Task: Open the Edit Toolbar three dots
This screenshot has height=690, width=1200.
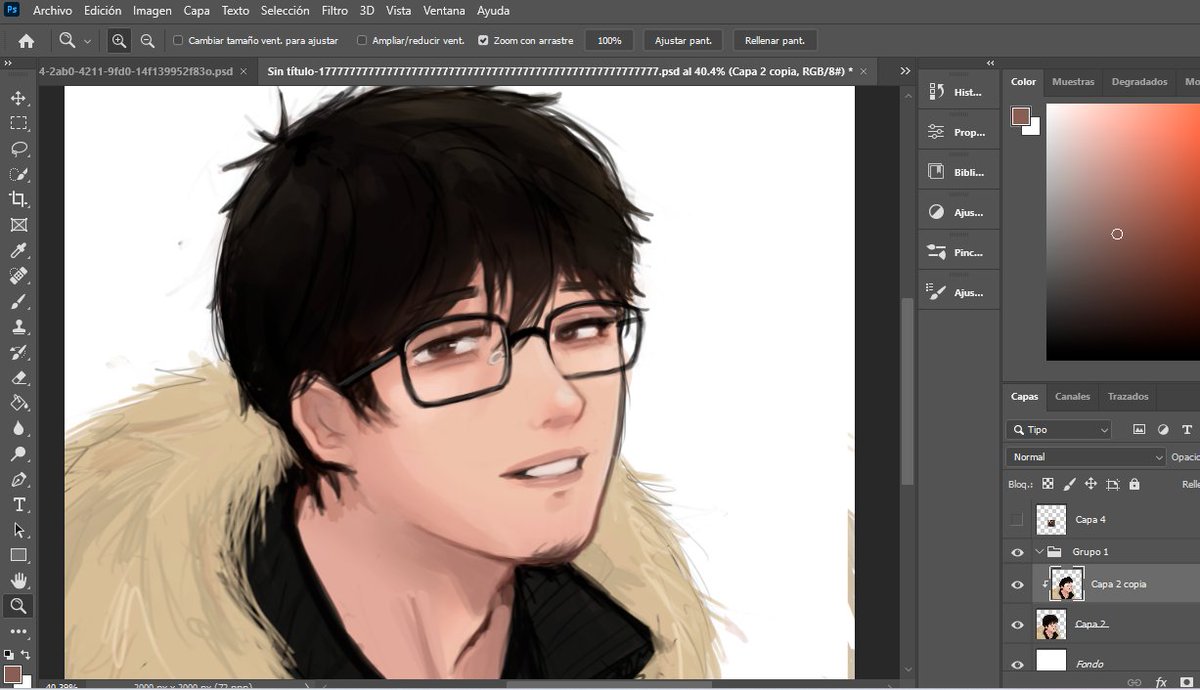Action: (18, 632)
